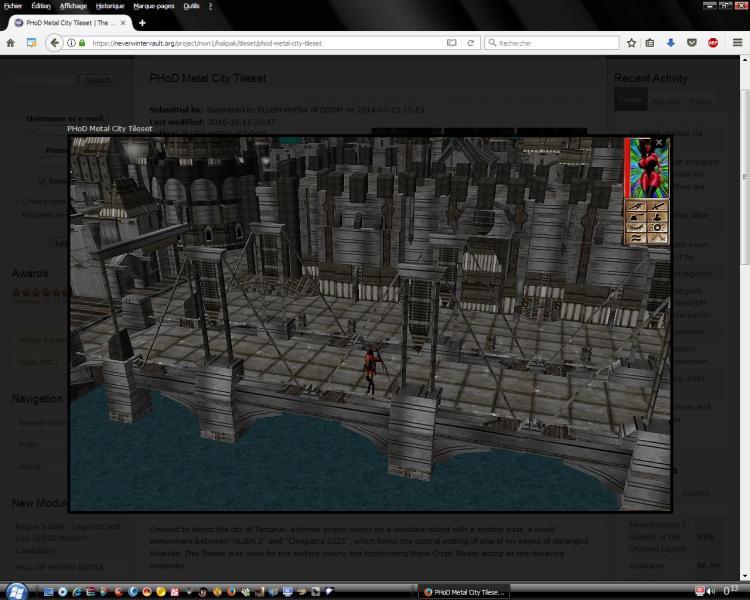Viewport: 750px width, 600px height.
Task: Launch Internet Explorer from quick launch
Action: point(77,592)
